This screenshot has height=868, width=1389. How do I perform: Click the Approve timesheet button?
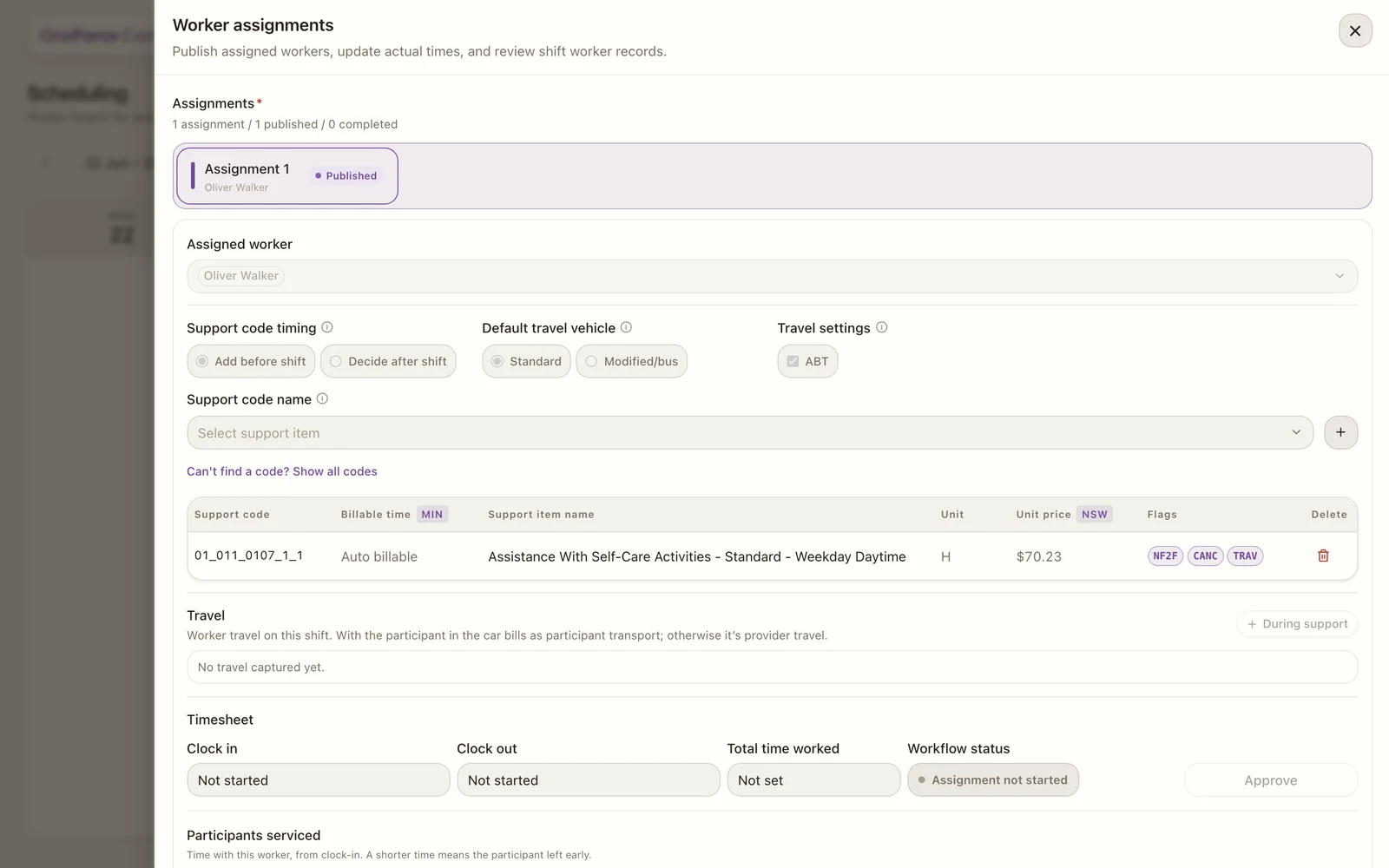pyautogui.click(x=1271, y=779)
